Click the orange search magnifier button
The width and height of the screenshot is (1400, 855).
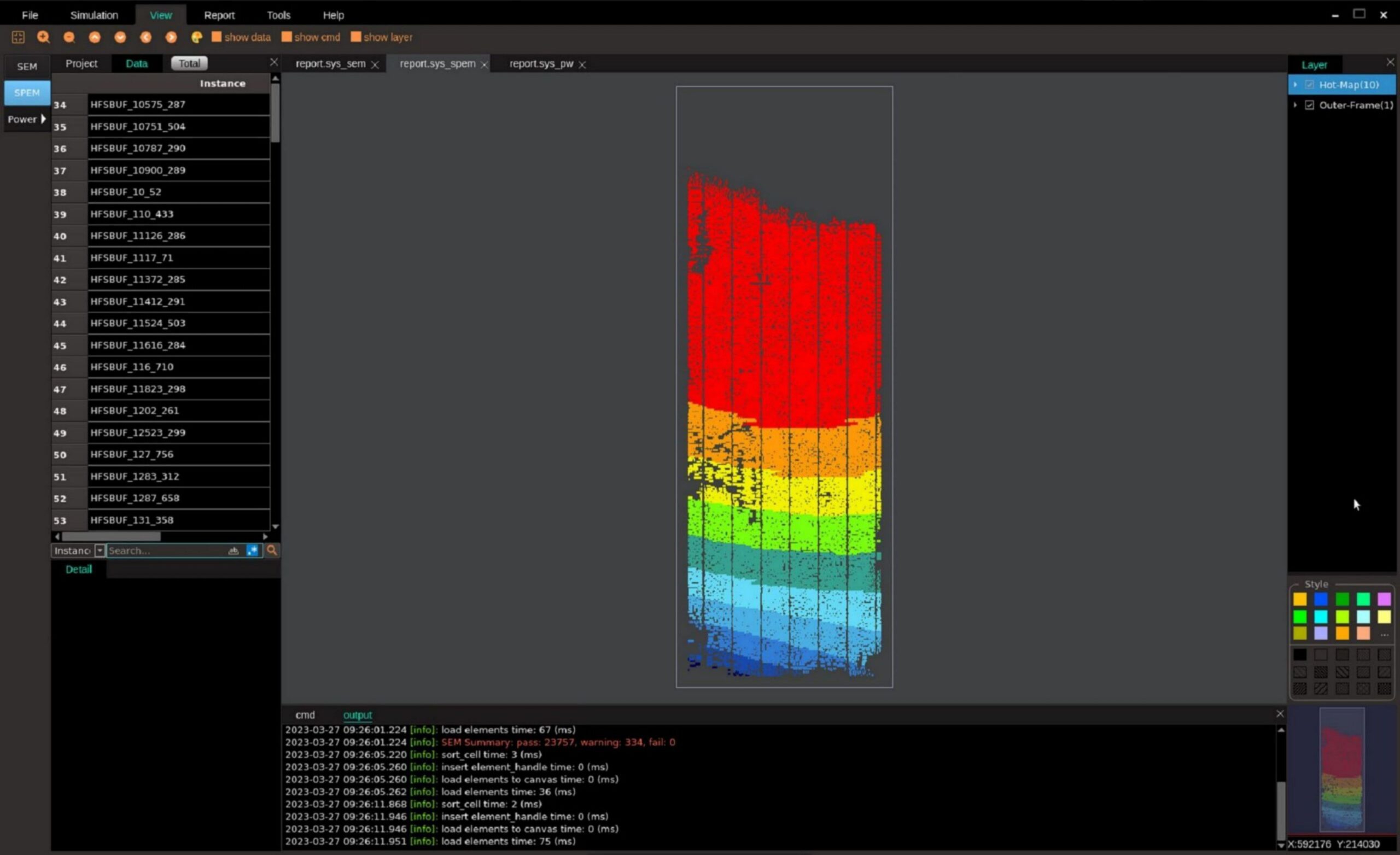tap(272, 550)
